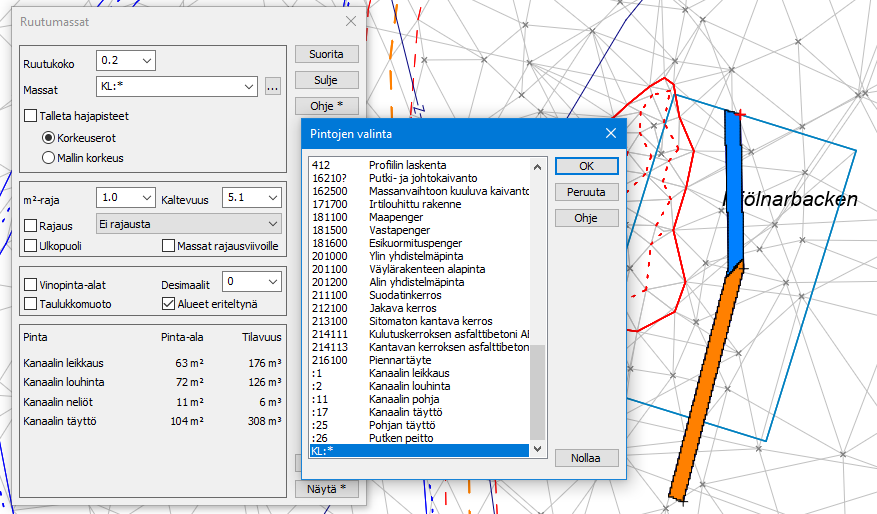The width and height of the screenshot is (877, 514).
Task: Select the Mallin korkeus radio button
Action: [48, 157]
